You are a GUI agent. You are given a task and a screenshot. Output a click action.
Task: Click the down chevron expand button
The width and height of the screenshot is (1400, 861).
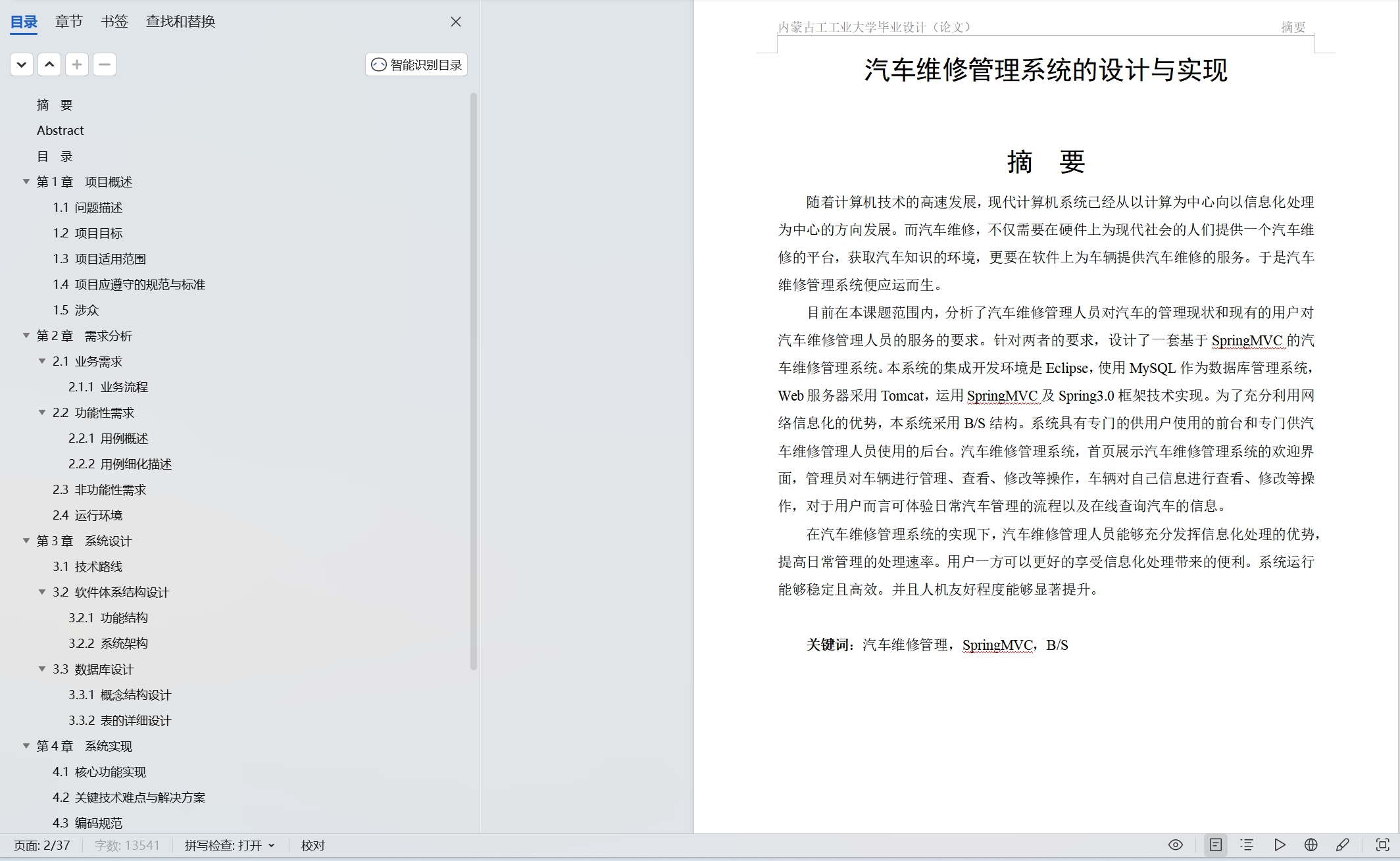click(x=22, y=64)
